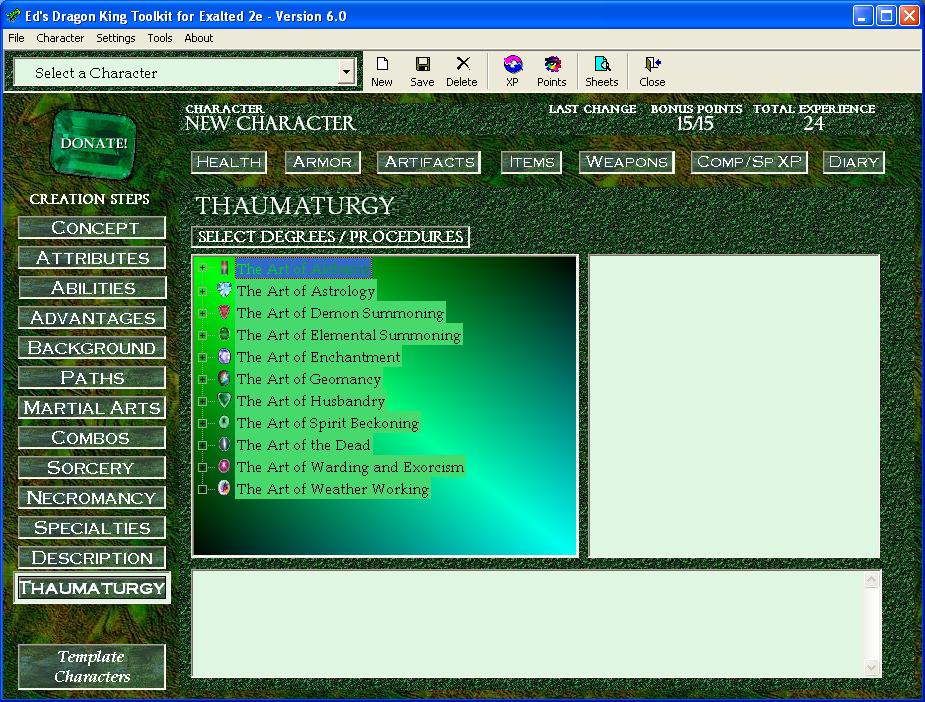
Task: Click the Delete X toolbar icon
Action: tap(463, 64)
